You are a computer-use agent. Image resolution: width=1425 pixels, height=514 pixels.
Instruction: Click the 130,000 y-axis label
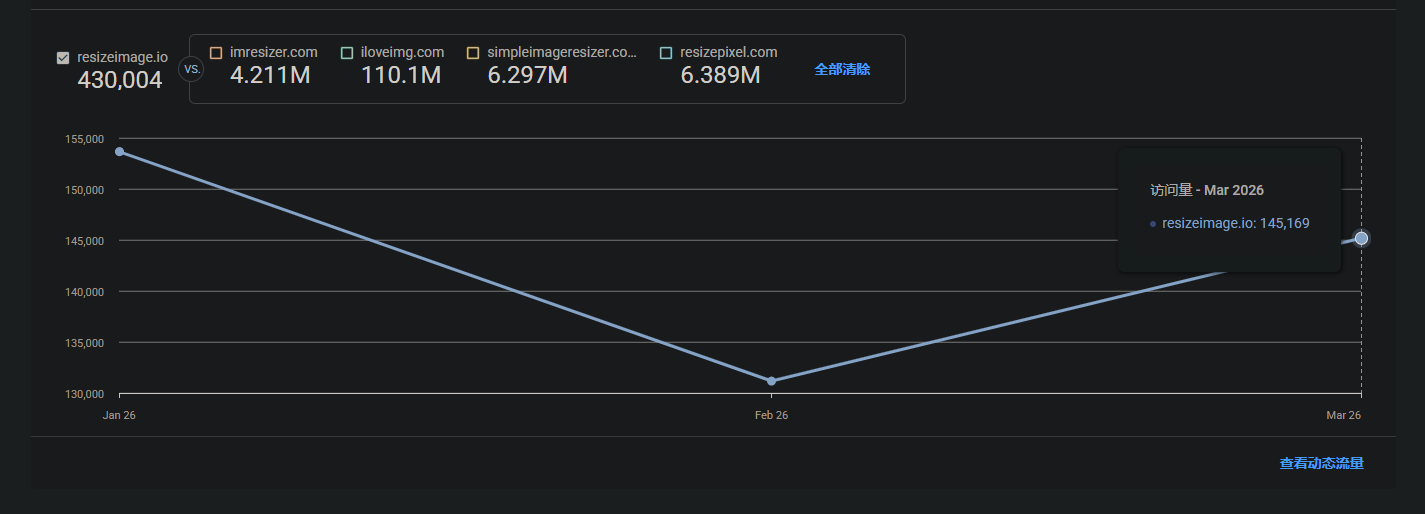(x=84, y=394)
